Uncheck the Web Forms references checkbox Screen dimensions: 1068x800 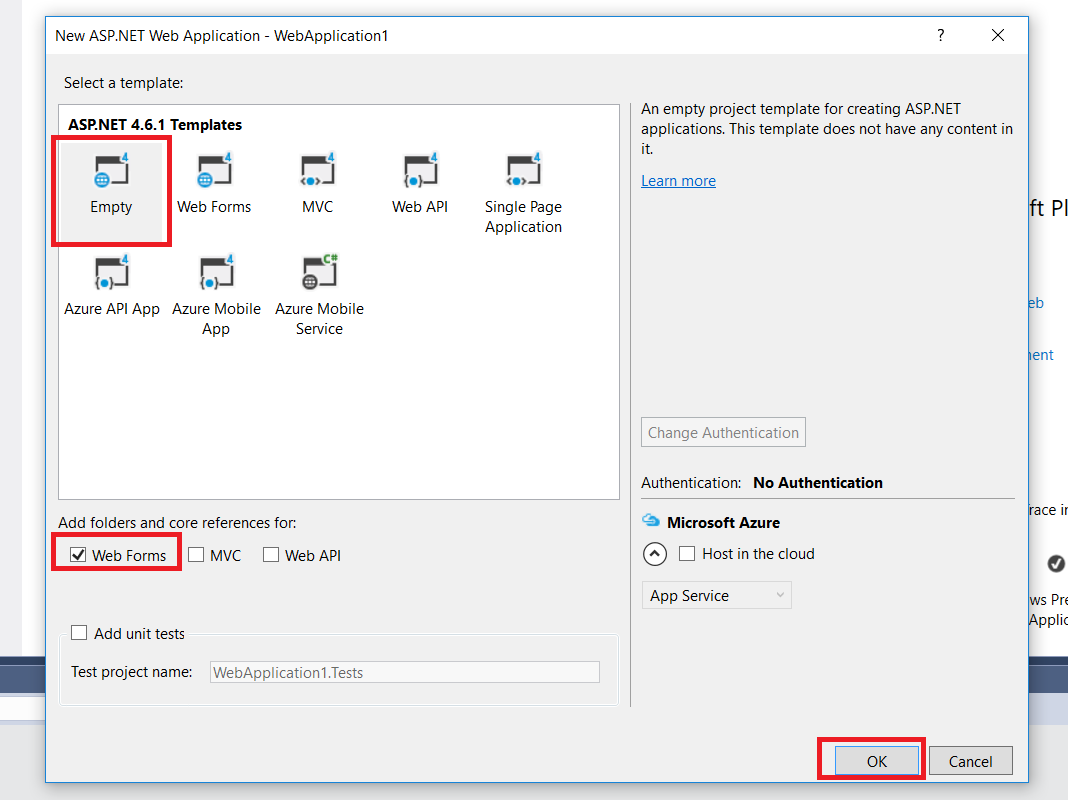tap(78, 555)
